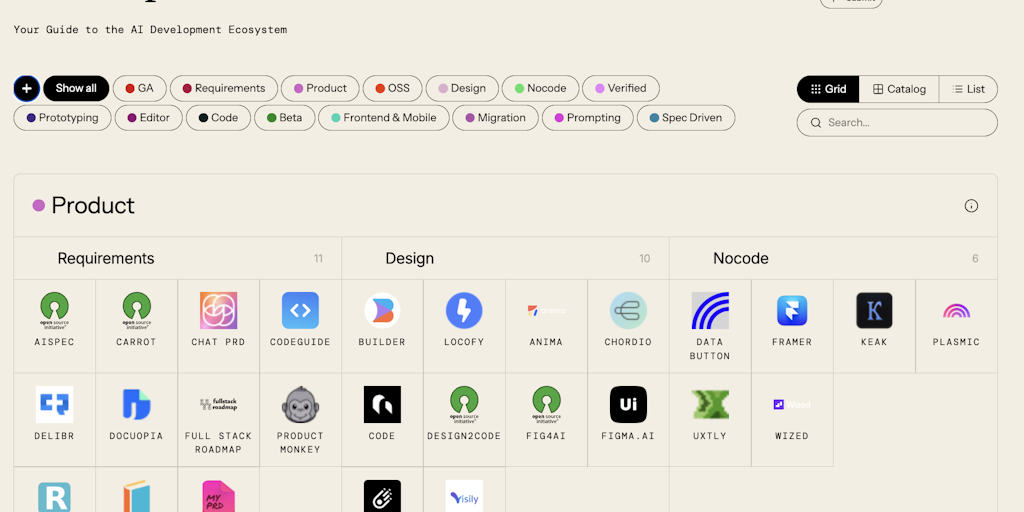The height and width of the screenshot is (512, 1024).
Task: Select the Chordio icon
Action: 628,310
